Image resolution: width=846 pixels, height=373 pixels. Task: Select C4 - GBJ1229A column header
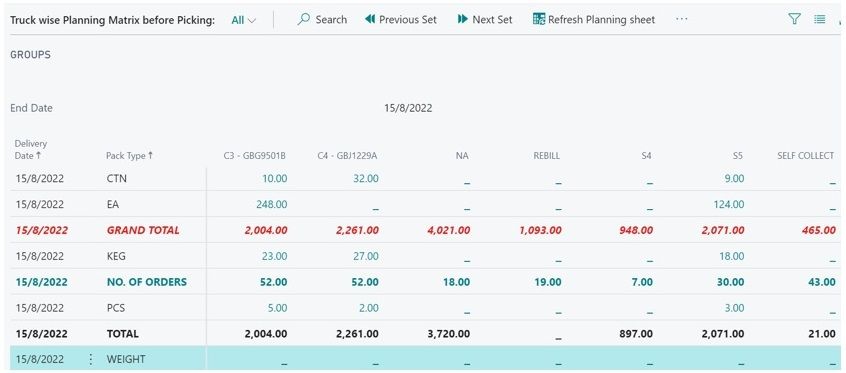point(347,155)
